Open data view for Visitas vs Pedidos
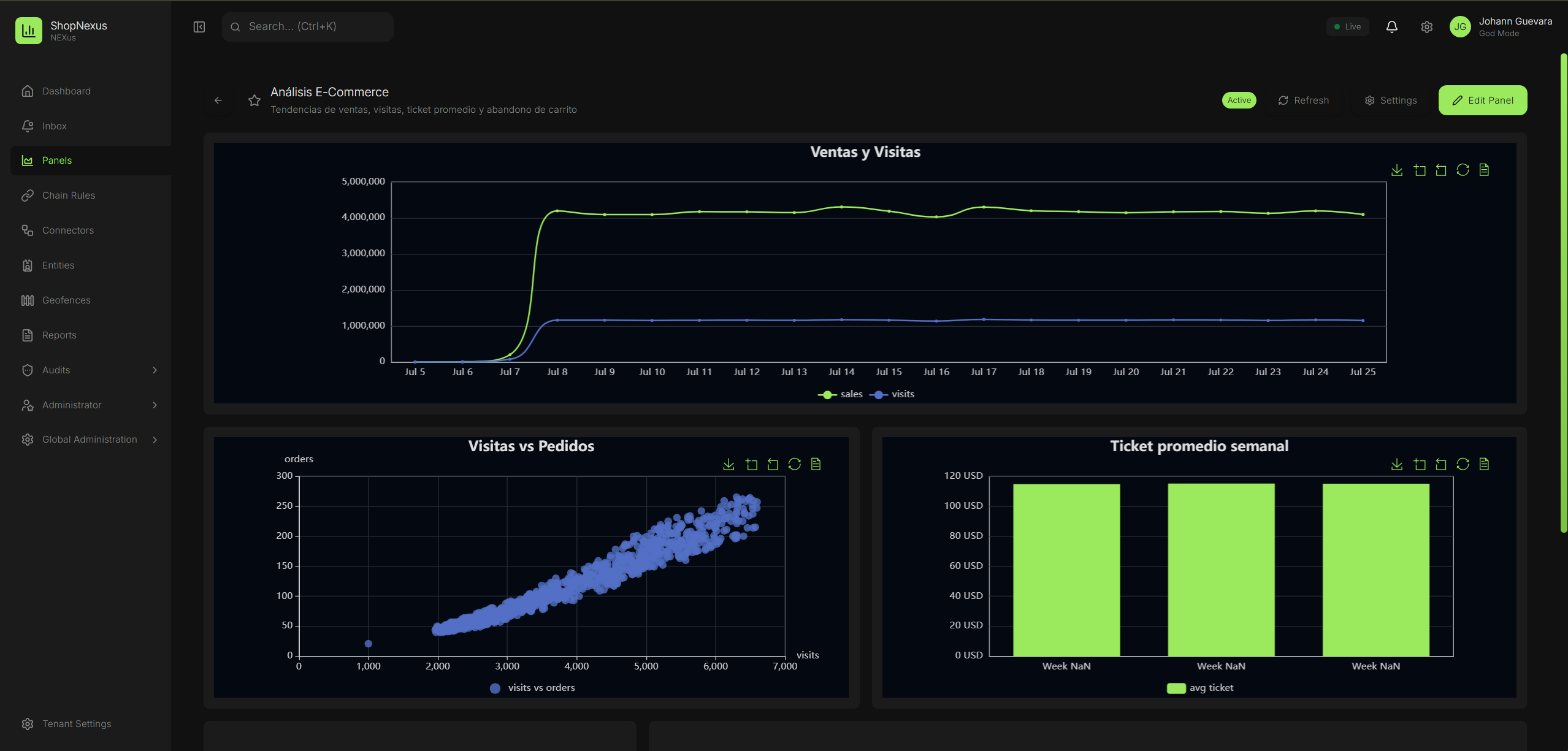Viewport: 1568px width, 751px height. (x=816, y=464)
